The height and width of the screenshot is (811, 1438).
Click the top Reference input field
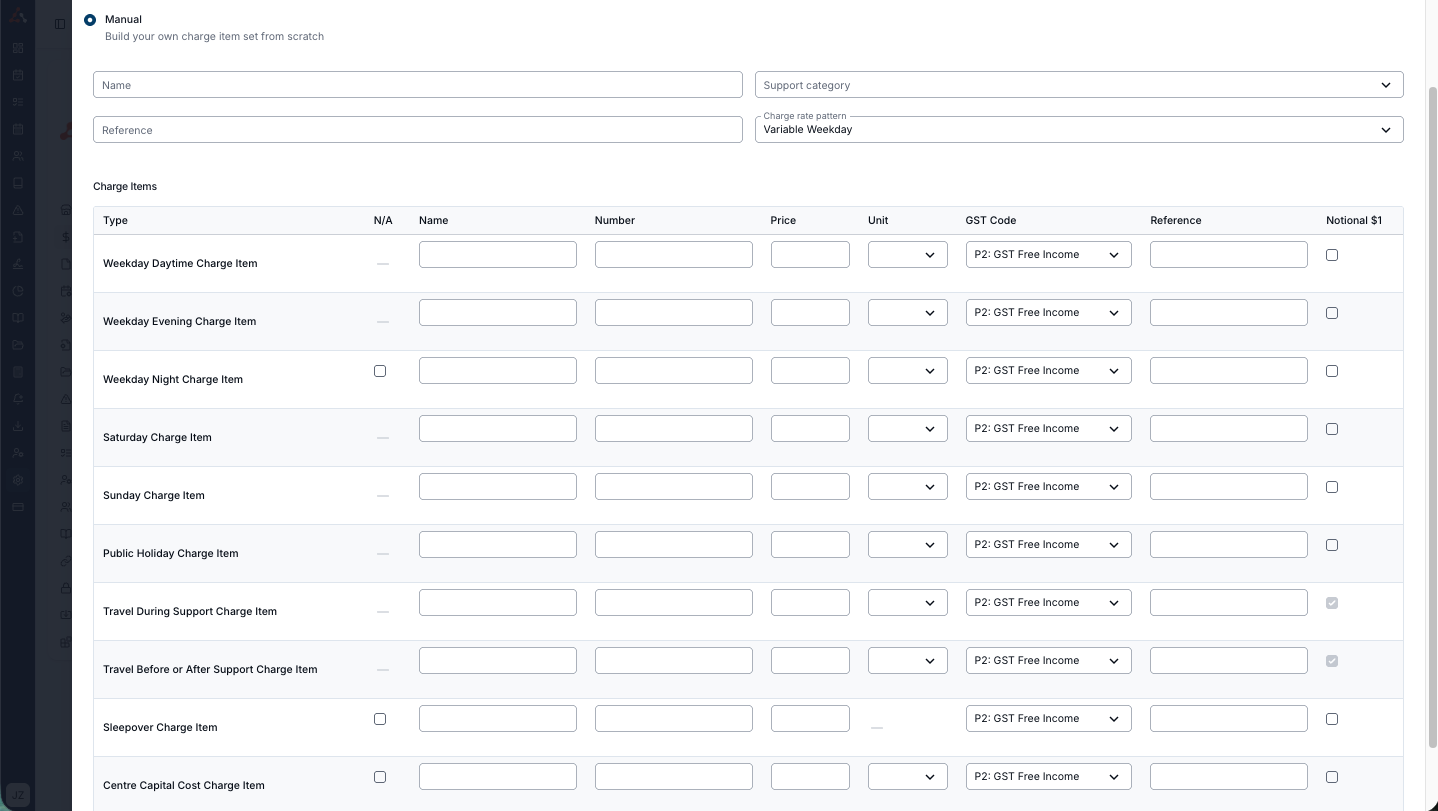pyautogui.click(x=417, y=130)
